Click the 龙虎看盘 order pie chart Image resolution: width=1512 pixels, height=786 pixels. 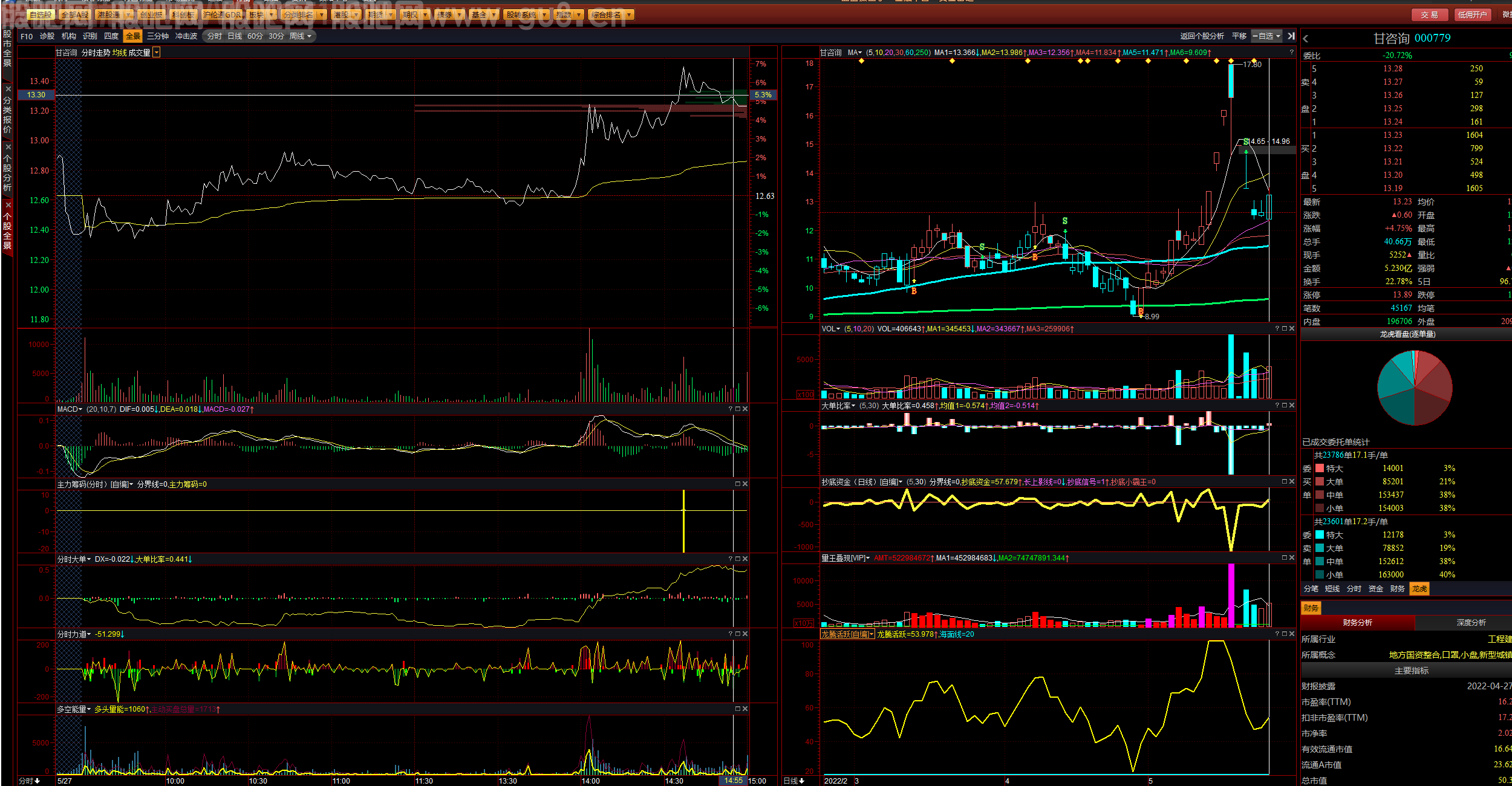[x=1415, y=388]
